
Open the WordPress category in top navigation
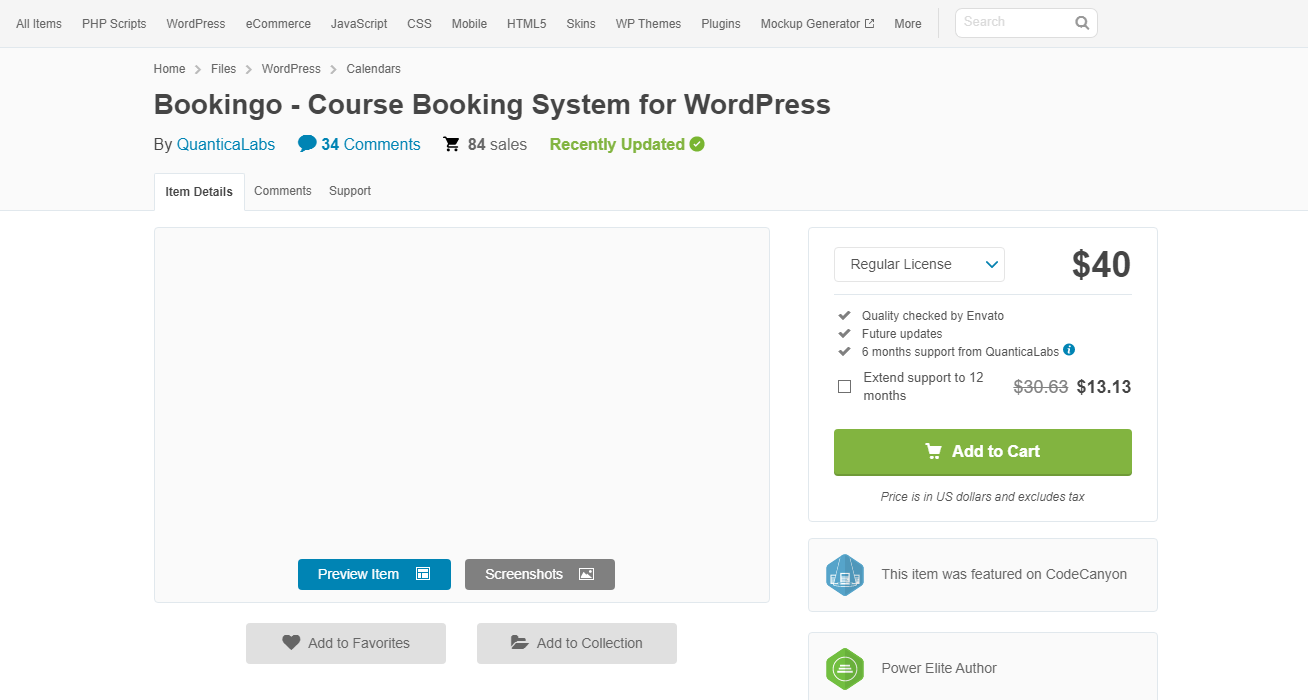[196, 24]
